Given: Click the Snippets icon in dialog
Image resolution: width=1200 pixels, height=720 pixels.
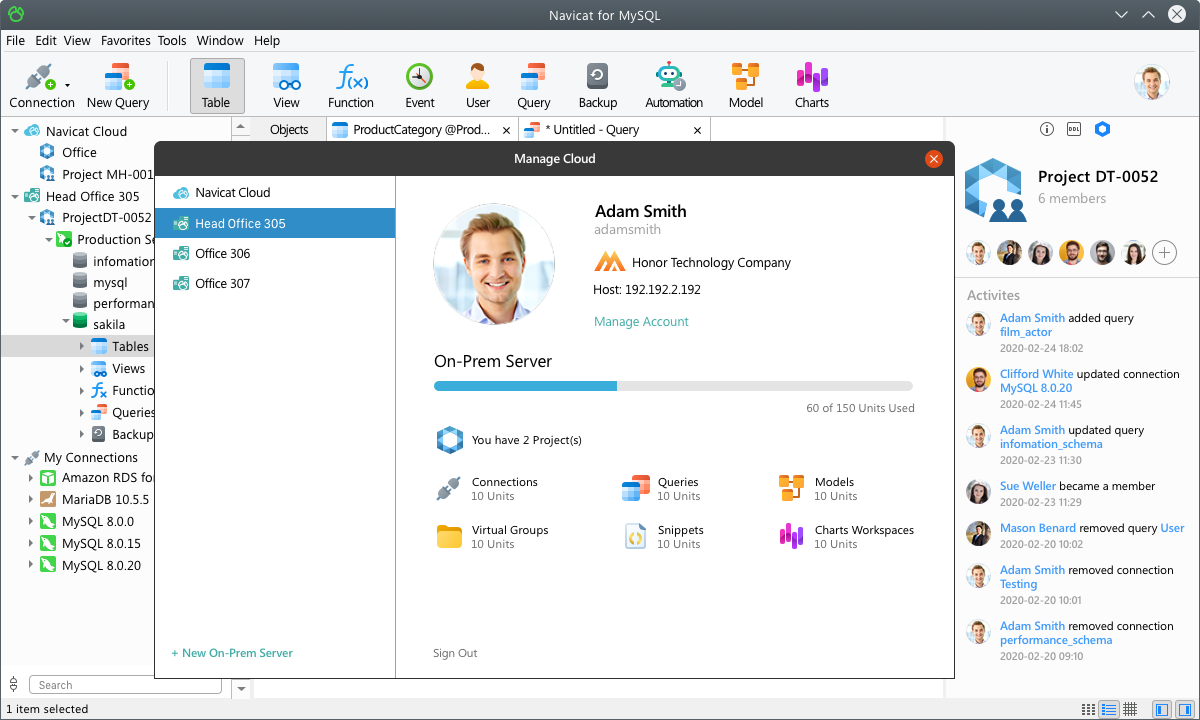Looking at the screenshot, I should pyautogui.click(x=636, y=537).
